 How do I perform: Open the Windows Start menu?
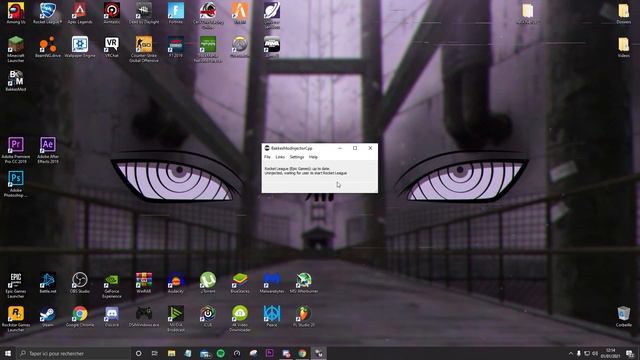point(8,353)
